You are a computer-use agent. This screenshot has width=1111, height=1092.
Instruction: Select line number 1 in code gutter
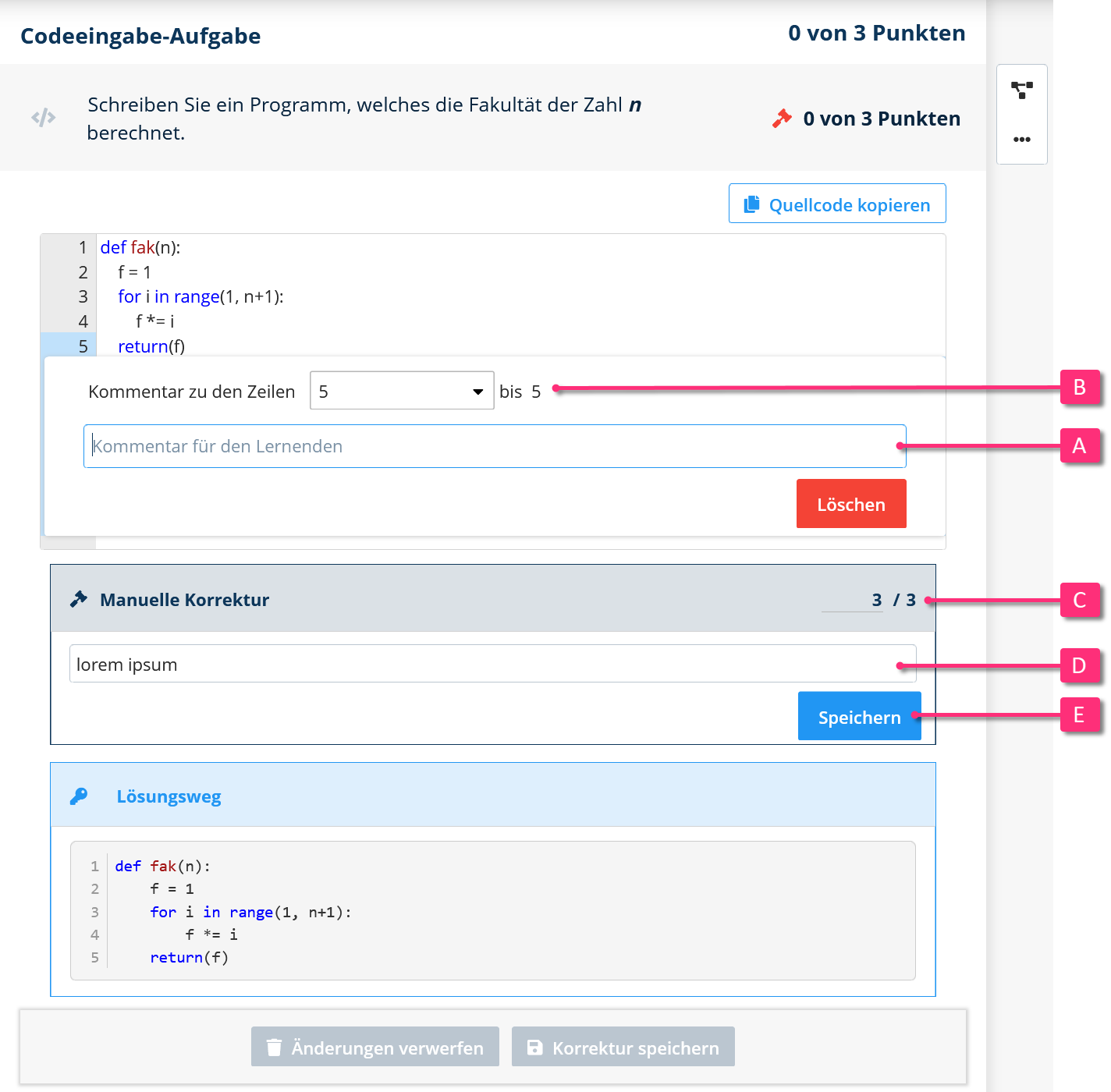pyautogui.click(x=83, y=247)
